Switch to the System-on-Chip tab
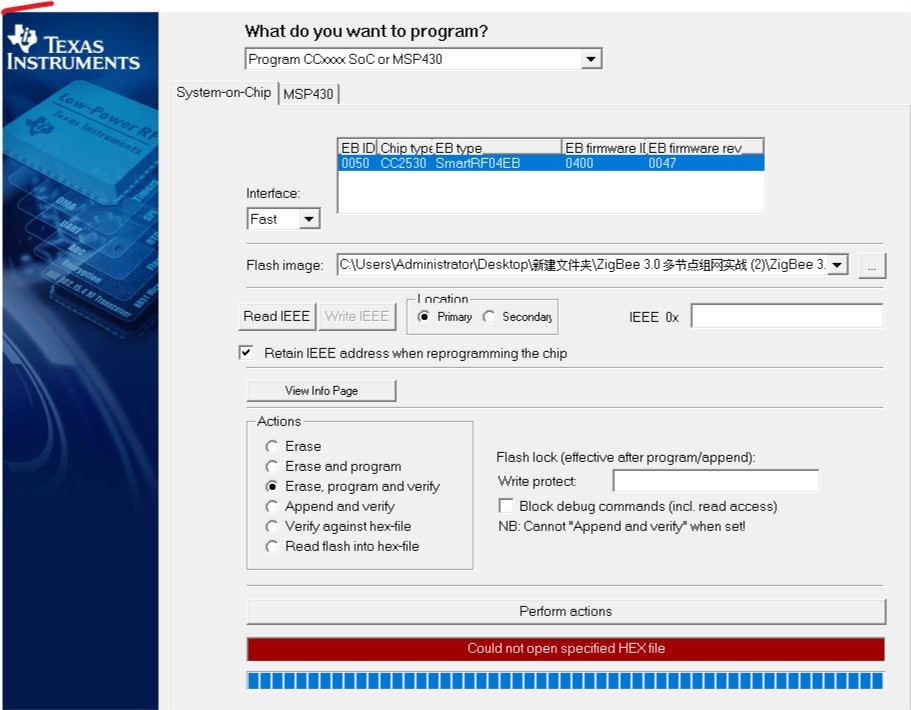 224,93
